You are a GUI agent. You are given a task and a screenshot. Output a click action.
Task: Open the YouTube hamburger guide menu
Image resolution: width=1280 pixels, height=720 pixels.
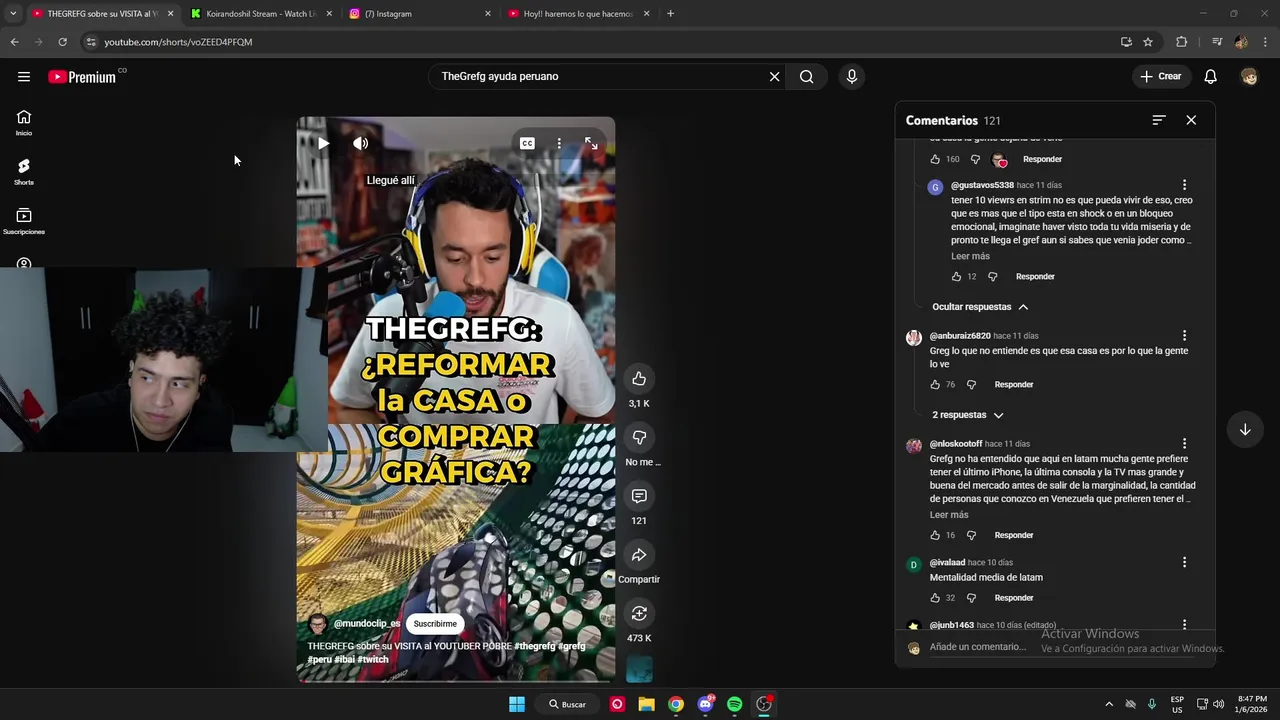pyautogui.click(x=24, y=76)
